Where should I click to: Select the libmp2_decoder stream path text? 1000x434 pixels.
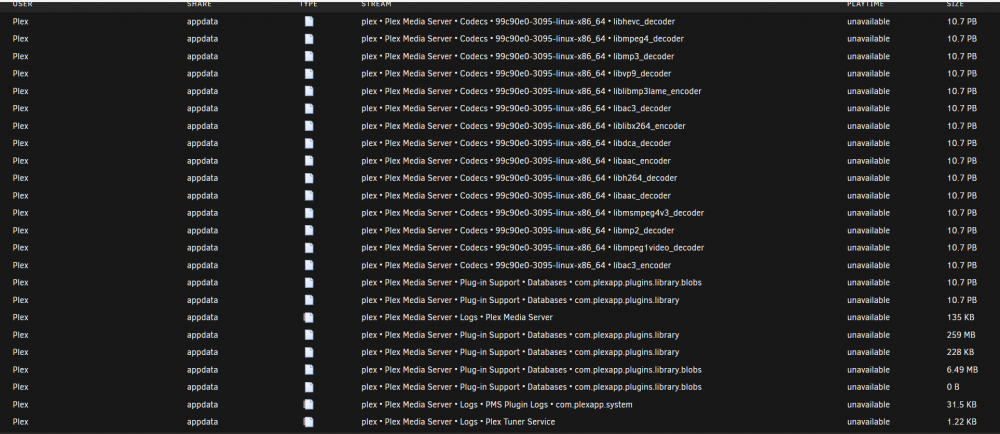tap(517, 230)
